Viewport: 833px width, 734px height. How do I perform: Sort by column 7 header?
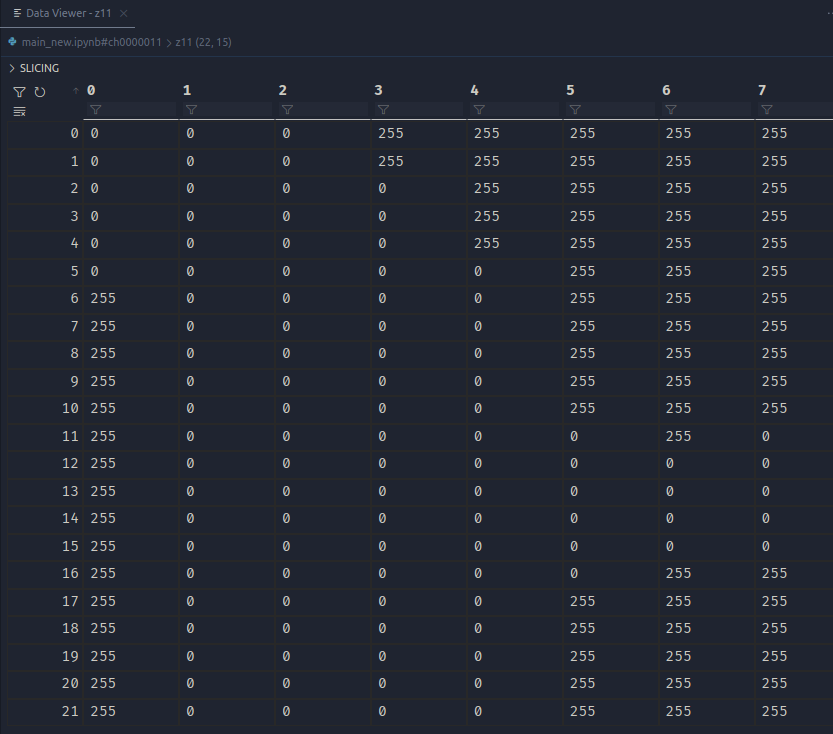coord(762,90)
